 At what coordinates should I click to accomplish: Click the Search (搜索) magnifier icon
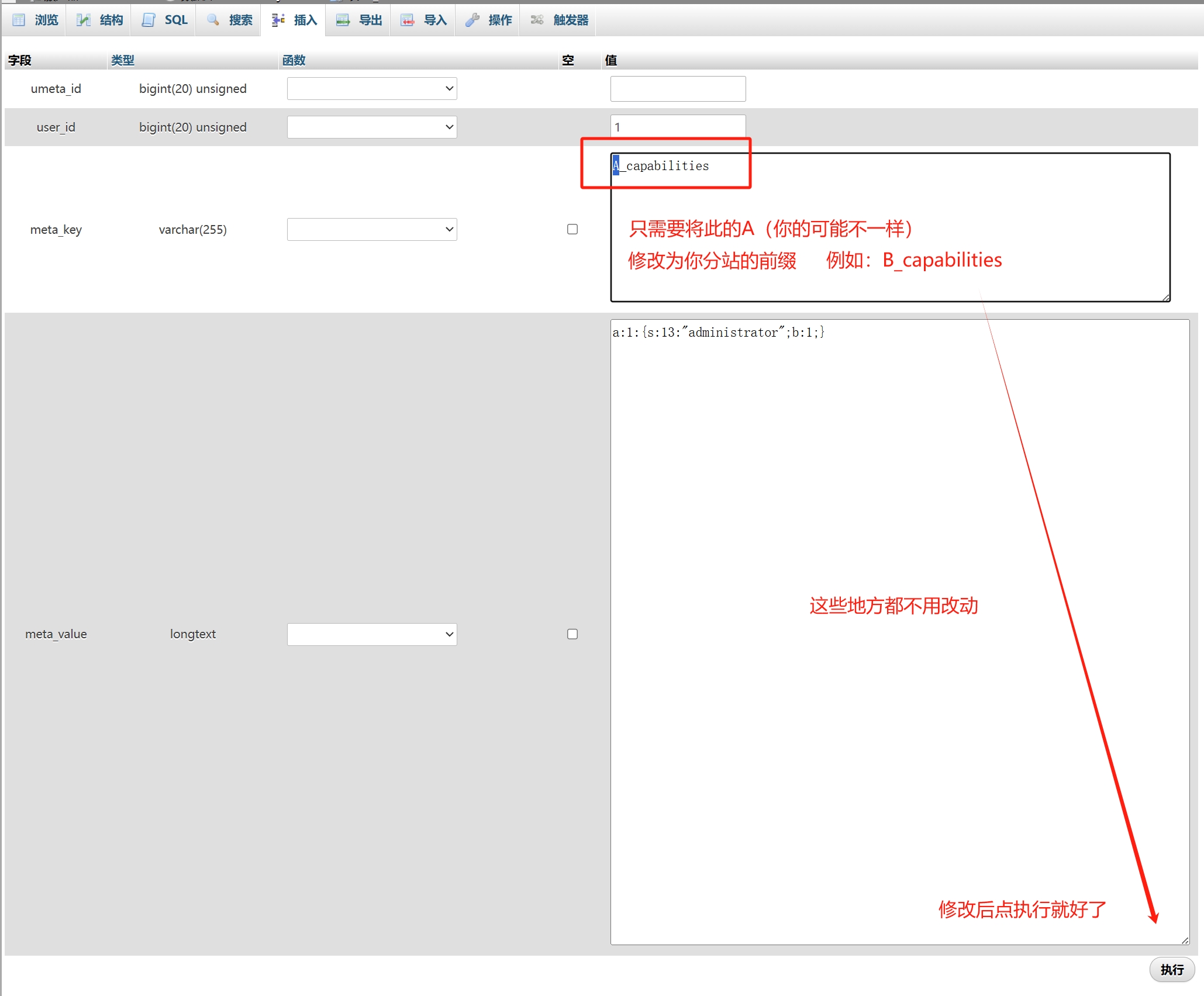tap(213, 20)
